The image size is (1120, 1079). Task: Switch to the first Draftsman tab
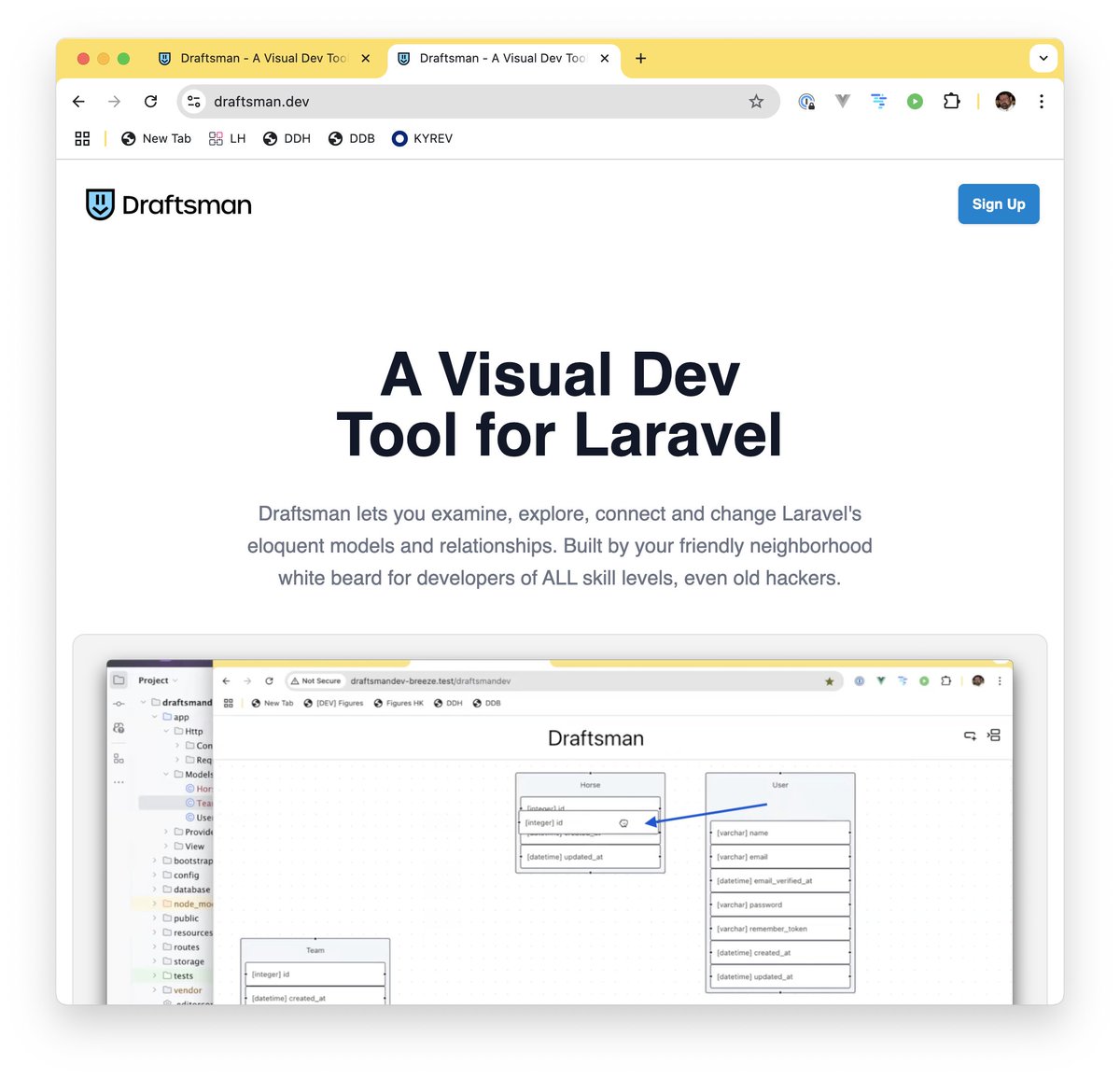tap(264, 58)
